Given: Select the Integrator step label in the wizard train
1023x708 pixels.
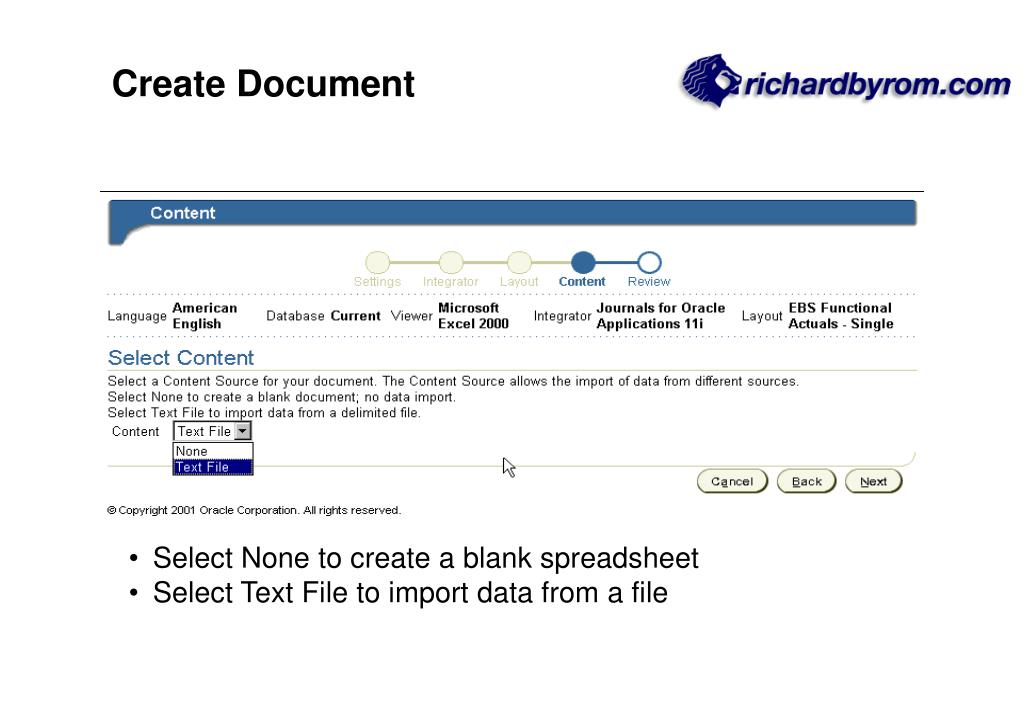Looking at the screenshot, I should click(x=451, y=281).
